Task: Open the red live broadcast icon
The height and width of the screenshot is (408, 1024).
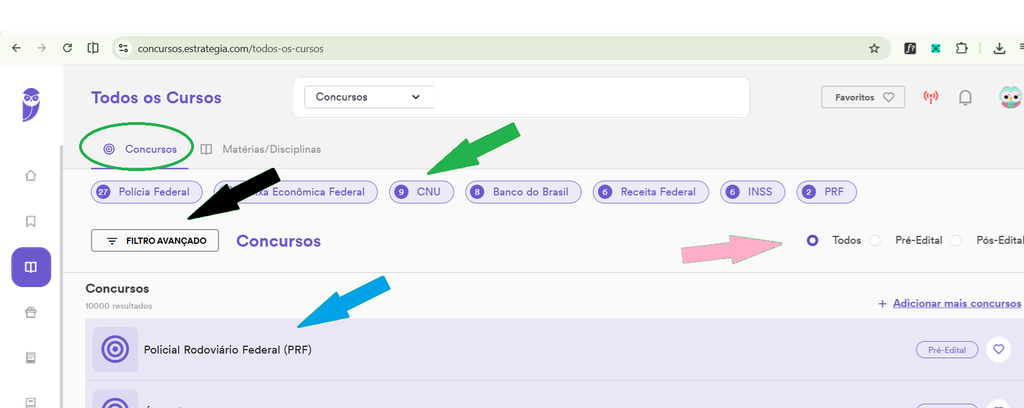Action: pos(931,97)
